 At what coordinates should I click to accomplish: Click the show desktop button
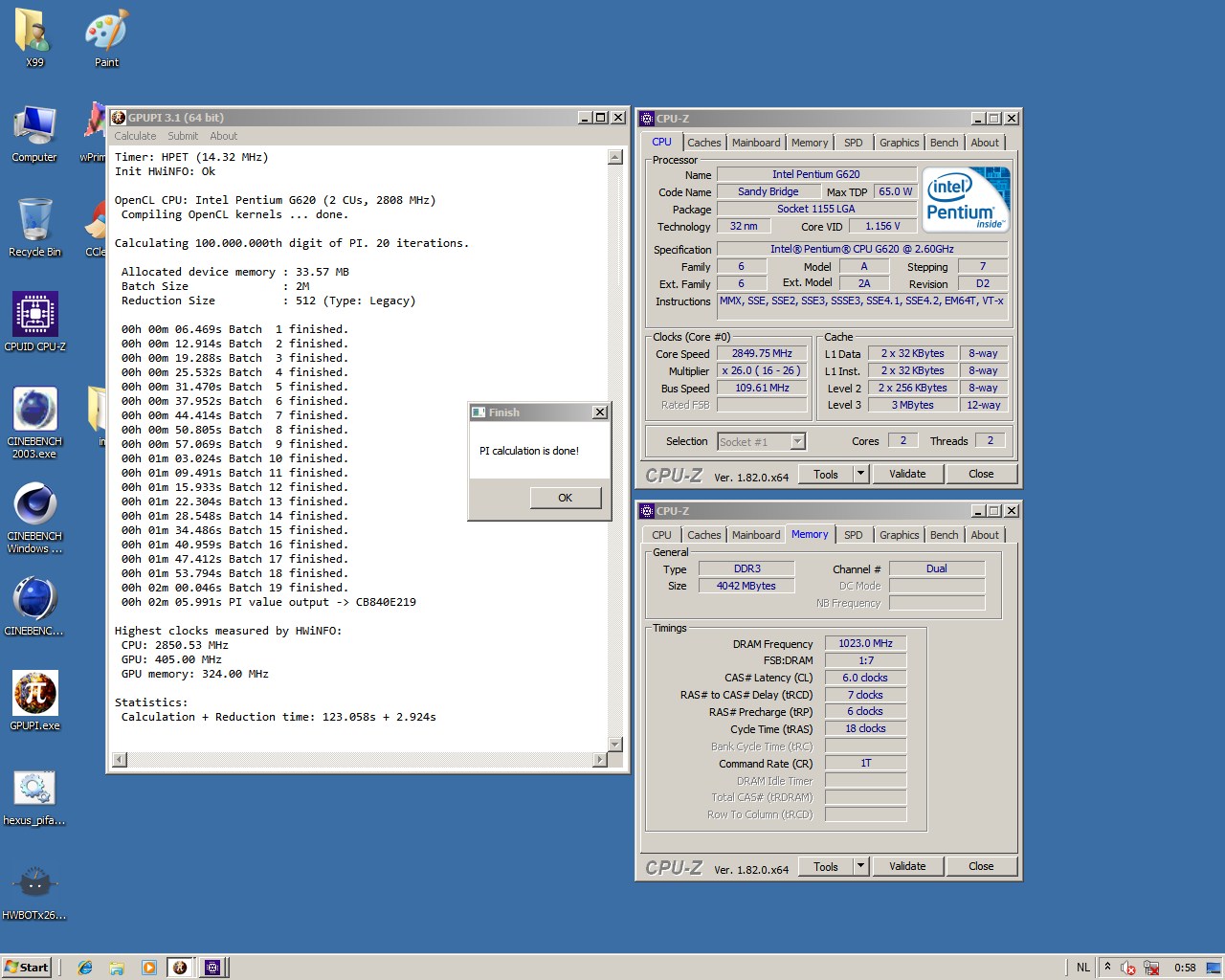coord(1214,968)
